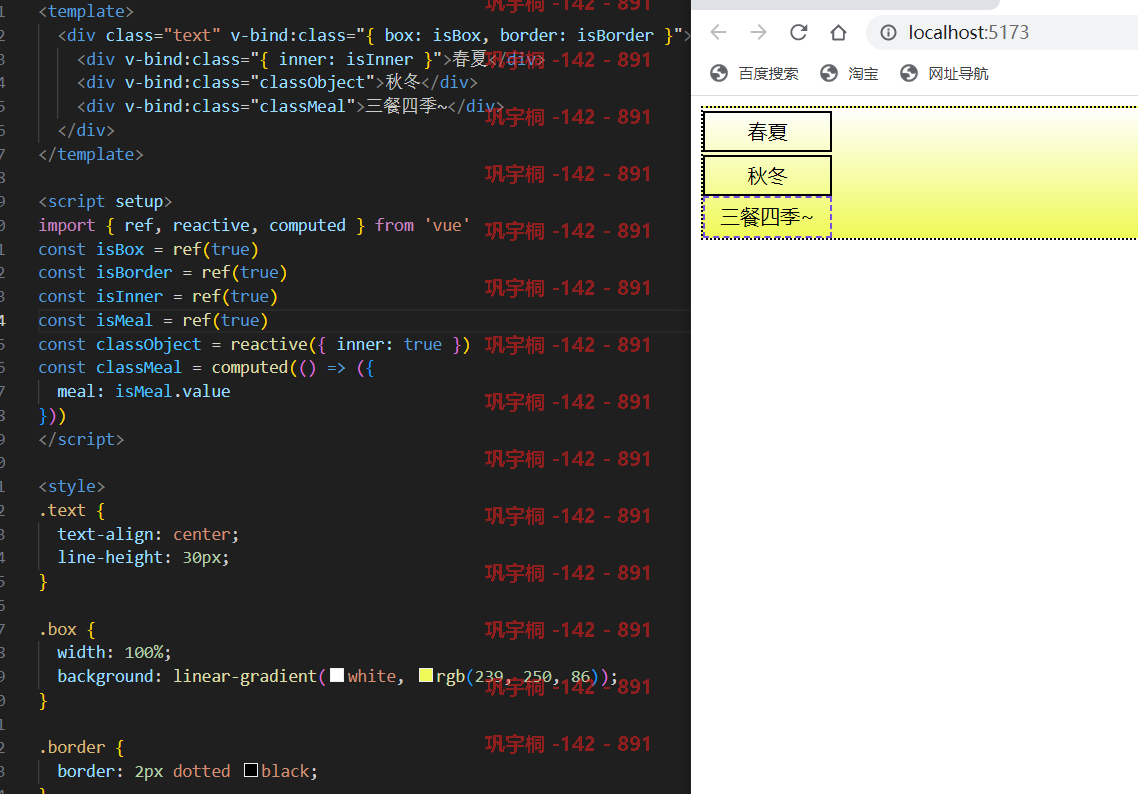The image size is (1138, 794).
Task: Click 'isInner' in the const declaration
Action: pos(129,296)
